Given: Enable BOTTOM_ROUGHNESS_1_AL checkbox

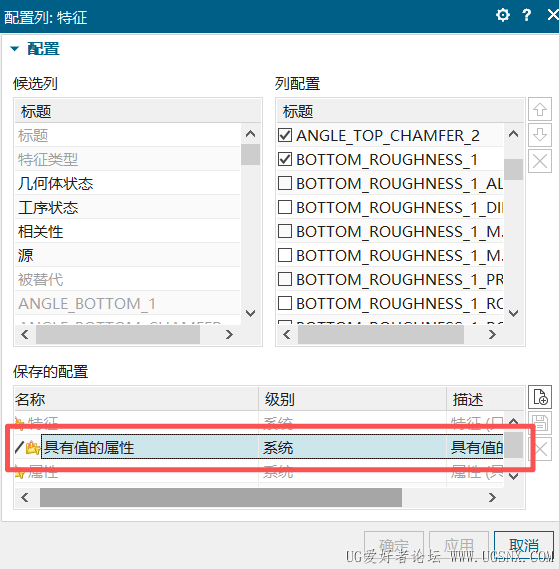Looking at the screenshot, I should (x=285, y=183).
